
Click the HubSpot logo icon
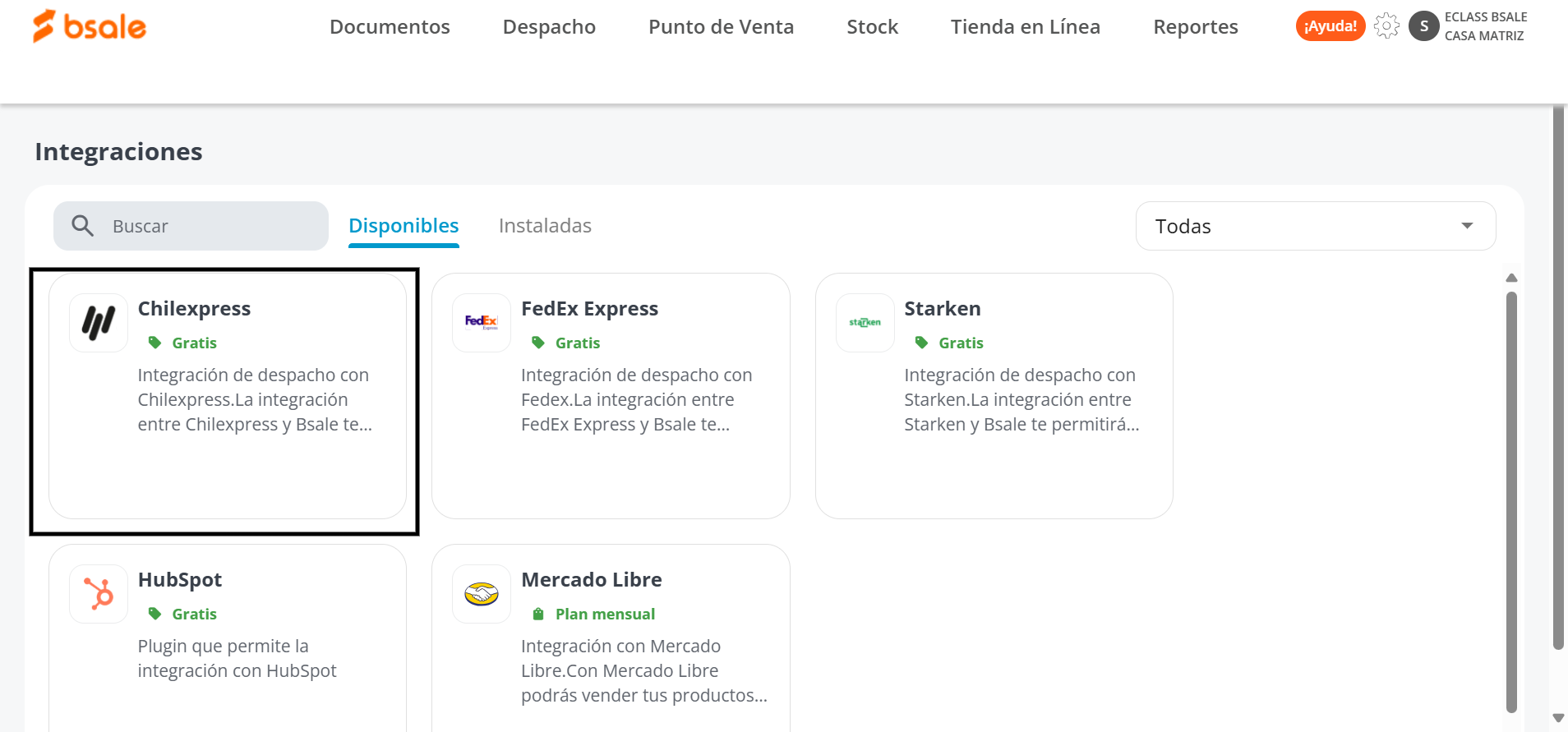coord(99,594)
